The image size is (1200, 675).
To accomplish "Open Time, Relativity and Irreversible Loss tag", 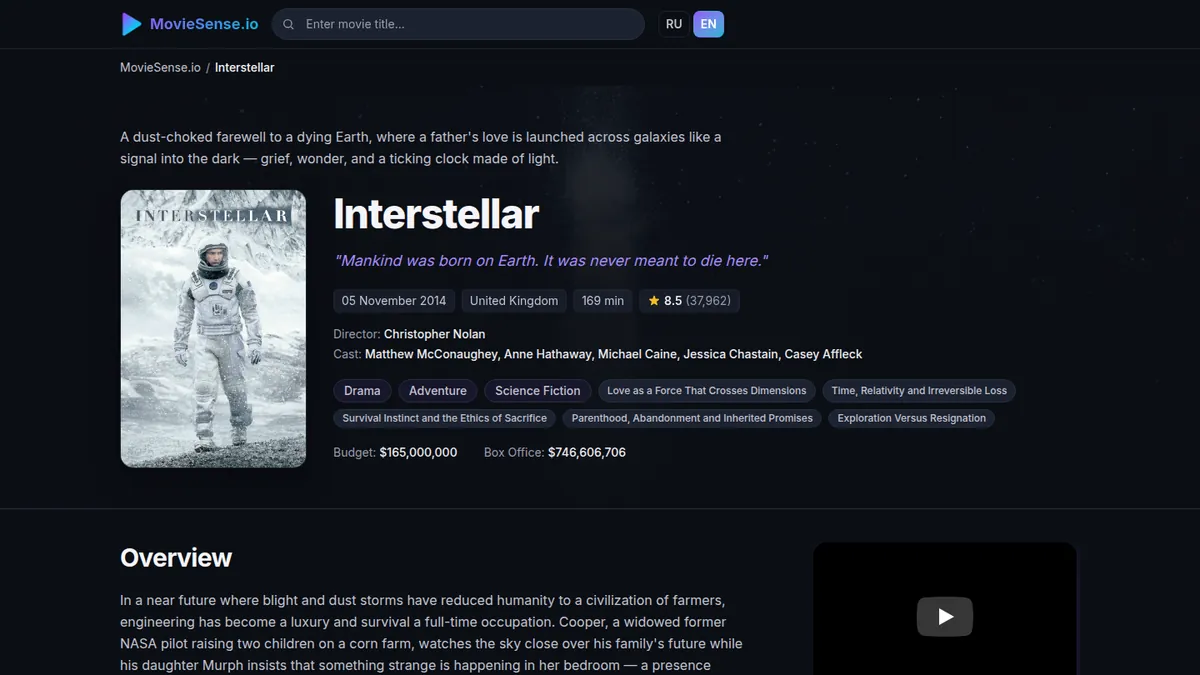I will 919,391.
